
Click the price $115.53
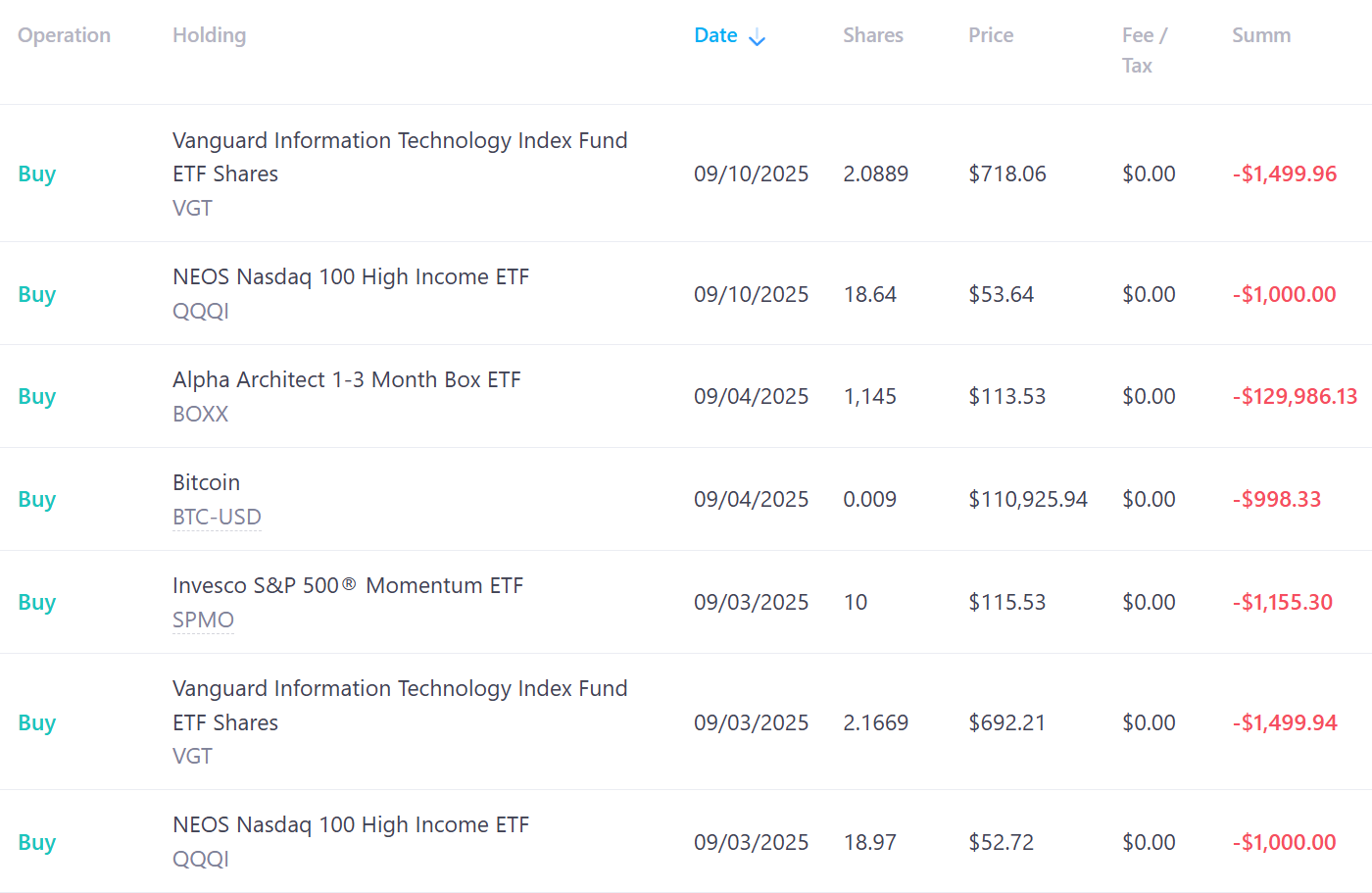[x=1006, y=602]
